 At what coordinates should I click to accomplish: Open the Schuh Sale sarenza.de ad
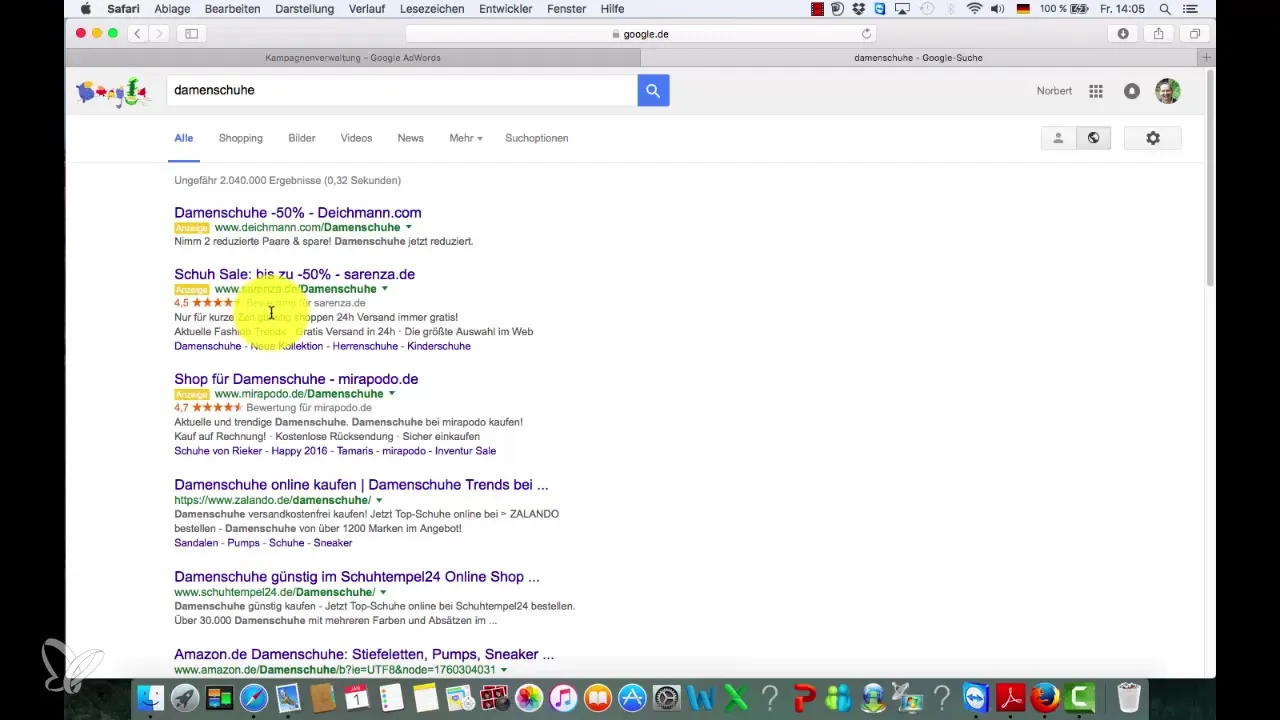[294, 274]
